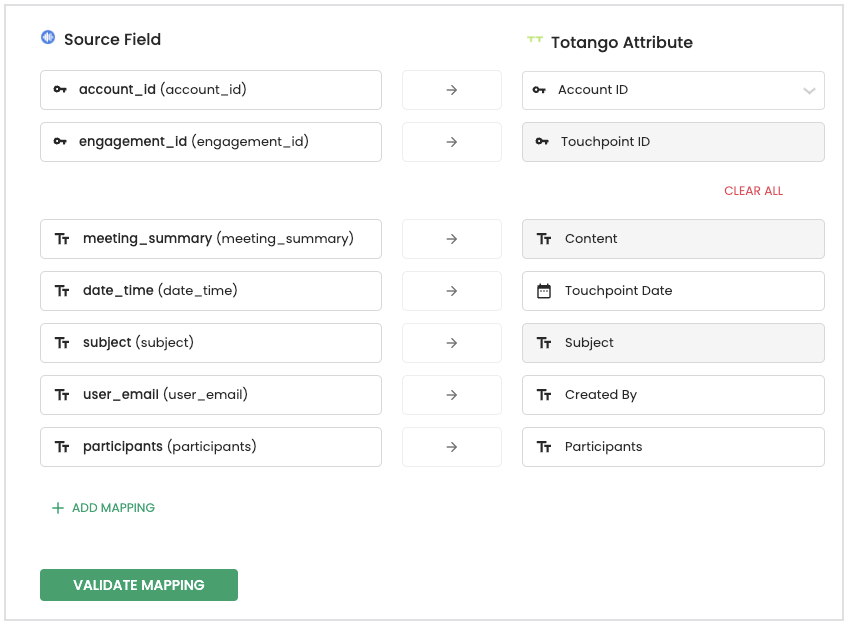Select the user_email source field box
This screenshot has width=848, height=625.
click(x=211, y=395)
